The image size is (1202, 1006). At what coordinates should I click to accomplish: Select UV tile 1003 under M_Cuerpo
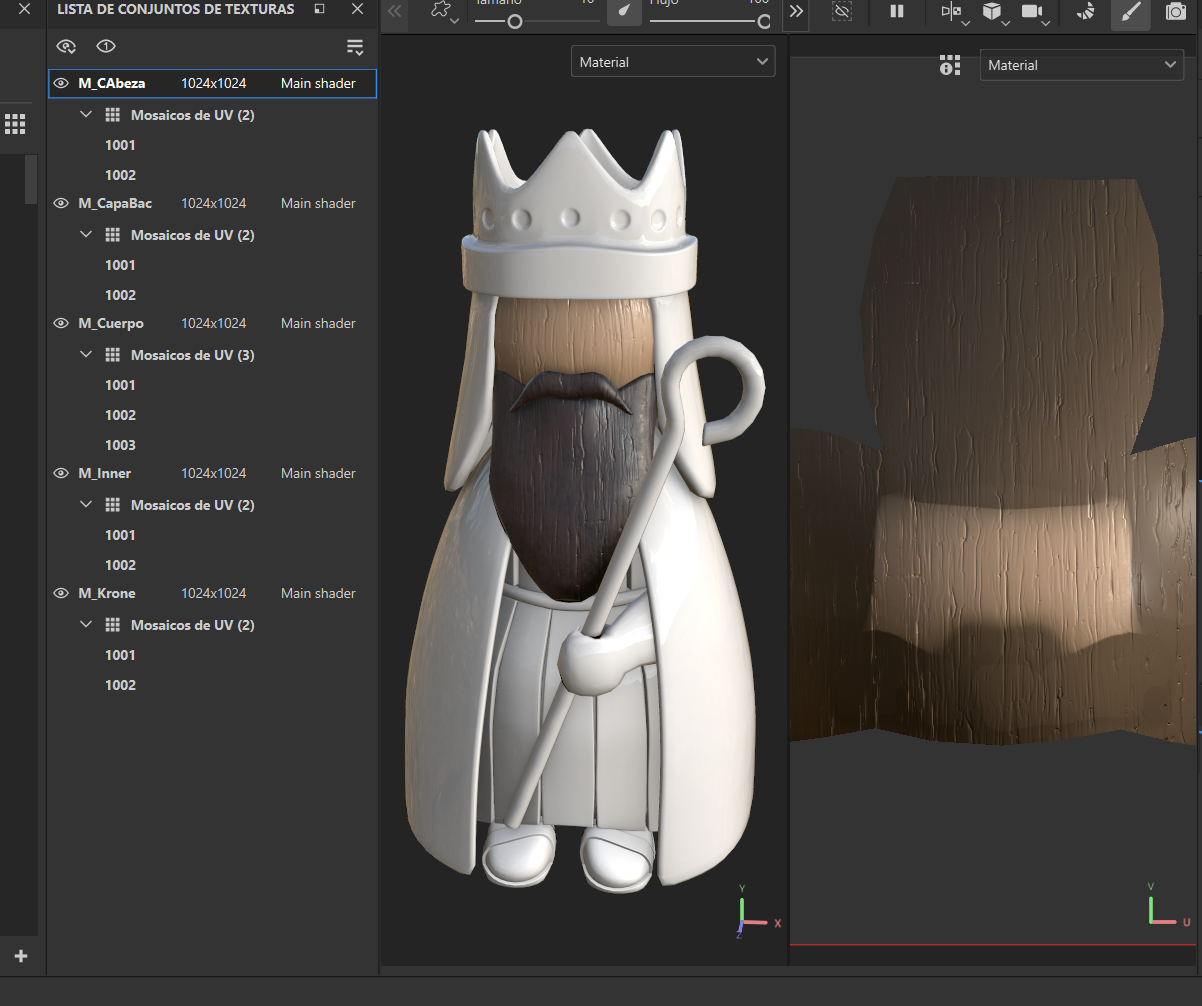(x=120, y=445)
